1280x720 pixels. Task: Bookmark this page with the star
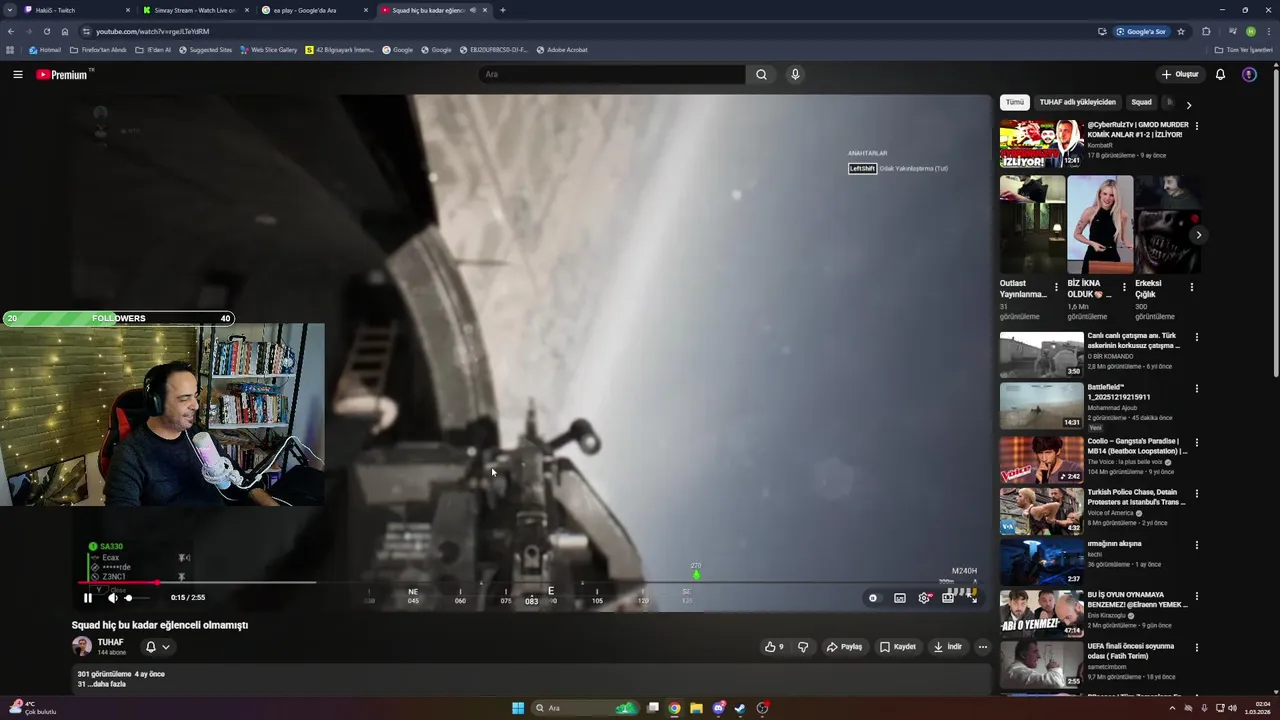[1180, 31]
